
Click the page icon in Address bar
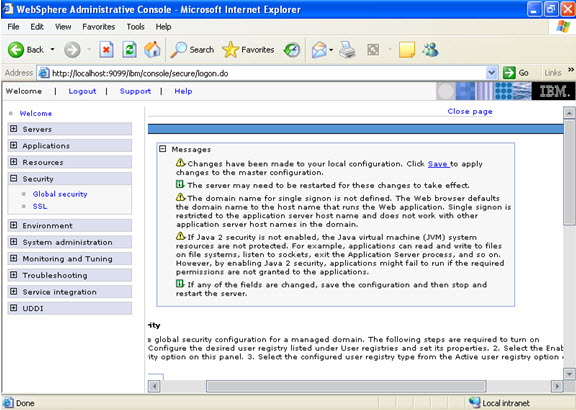(x=44, y=73)
